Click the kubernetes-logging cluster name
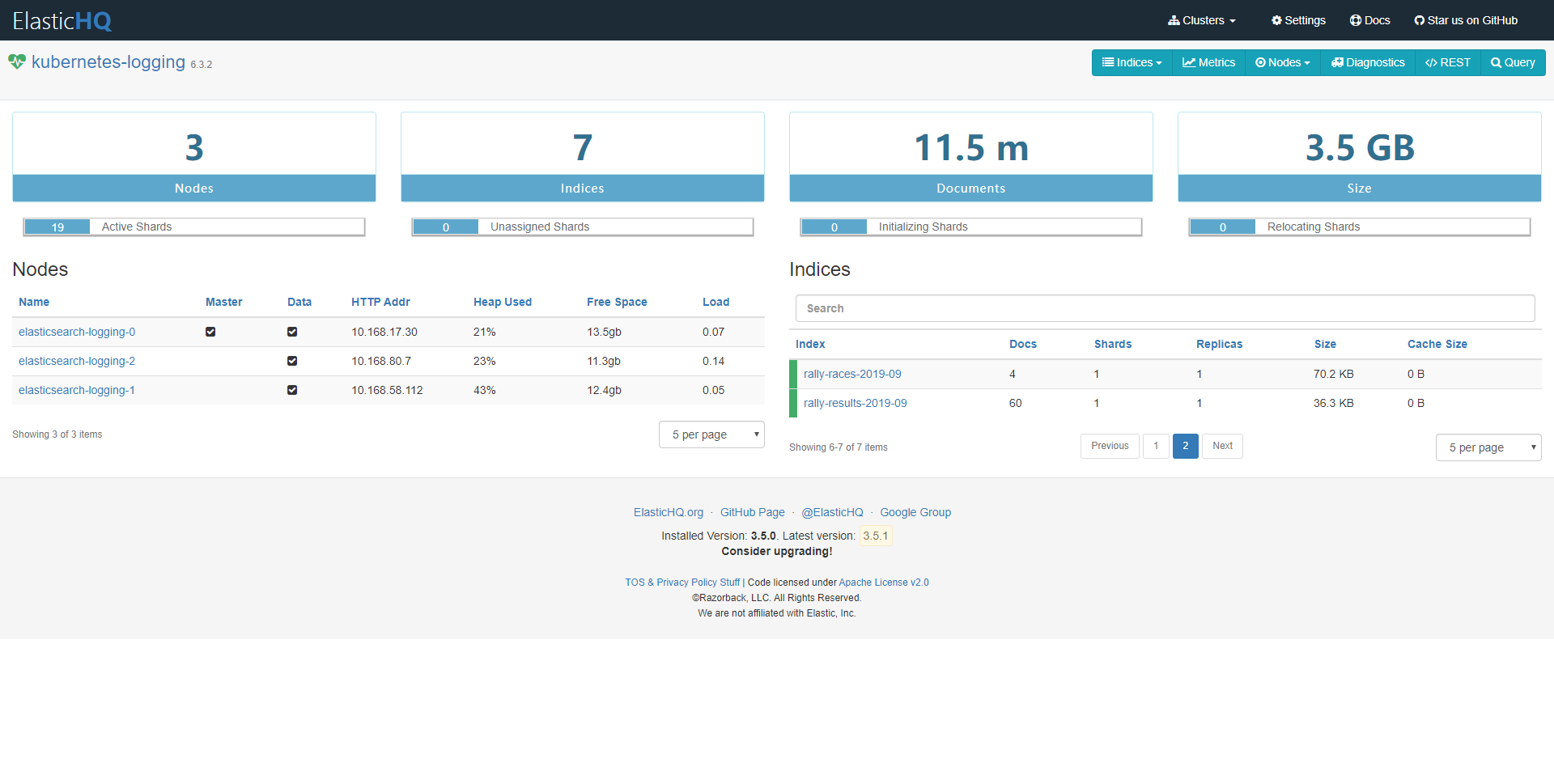The height and width of the screenshot is (784, 1554). tap(108, 62)
